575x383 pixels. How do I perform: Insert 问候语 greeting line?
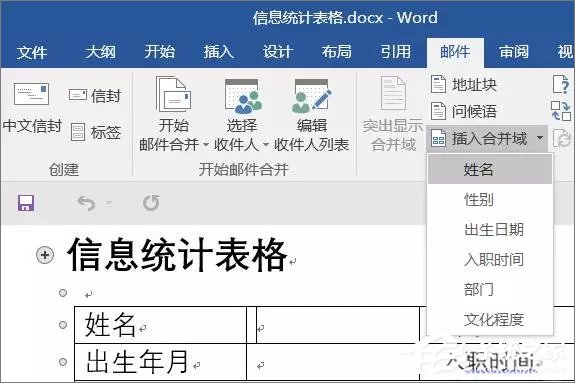pos(464,111)
